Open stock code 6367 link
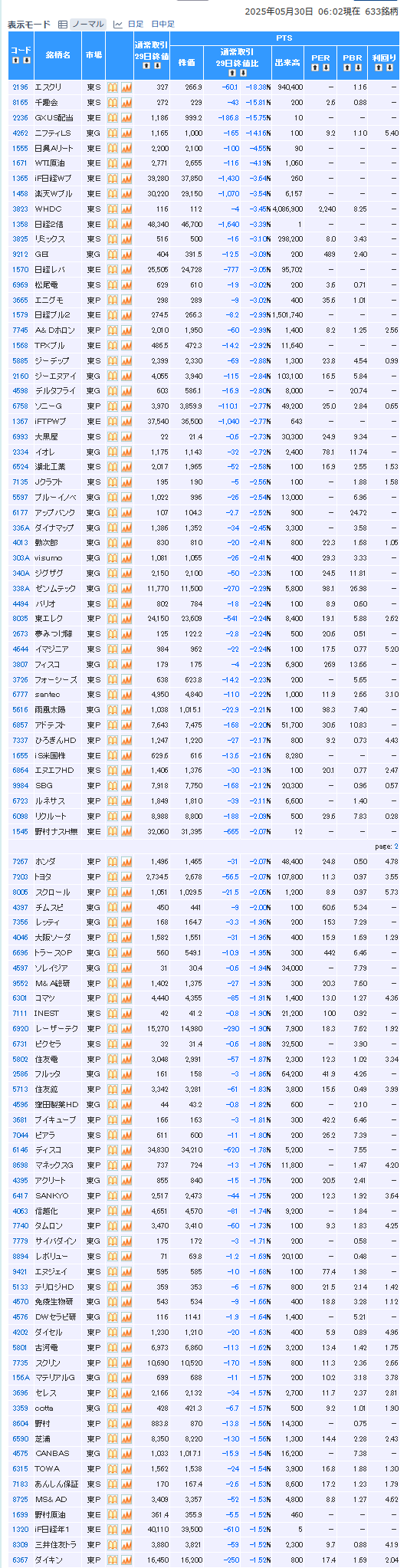407x1568 pixels. click(x=21, y=1560)
